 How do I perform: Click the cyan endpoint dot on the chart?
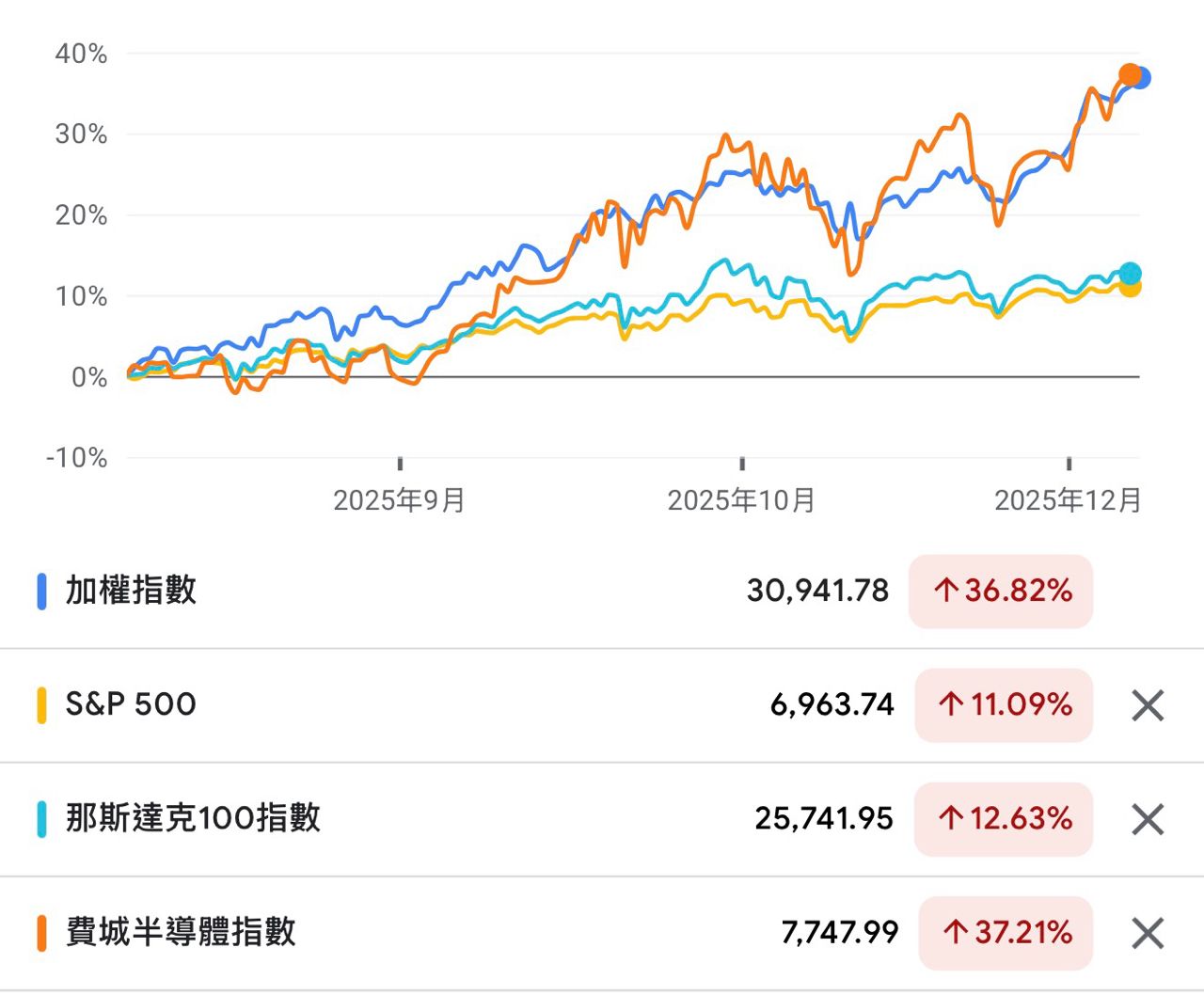click(x=1131, y=274)
